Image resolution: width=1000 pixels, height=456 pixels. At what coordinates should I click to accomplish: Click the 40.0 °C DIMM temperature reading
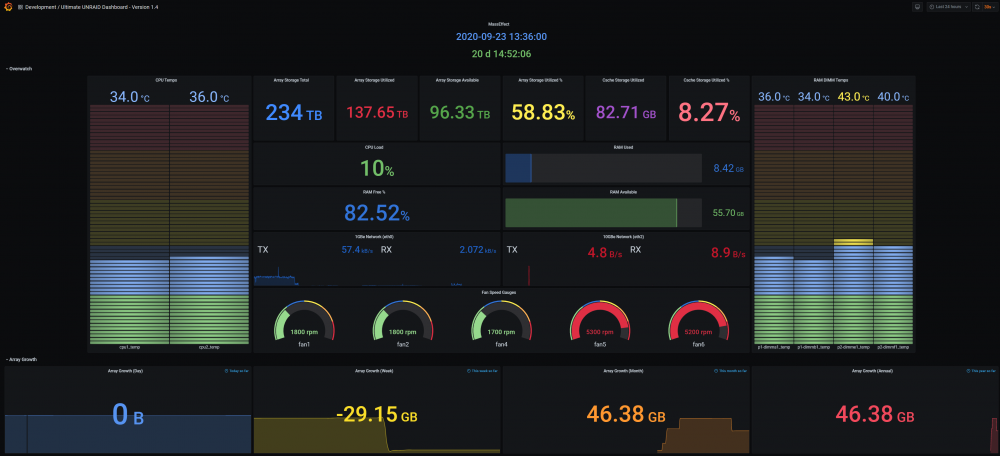892,97
